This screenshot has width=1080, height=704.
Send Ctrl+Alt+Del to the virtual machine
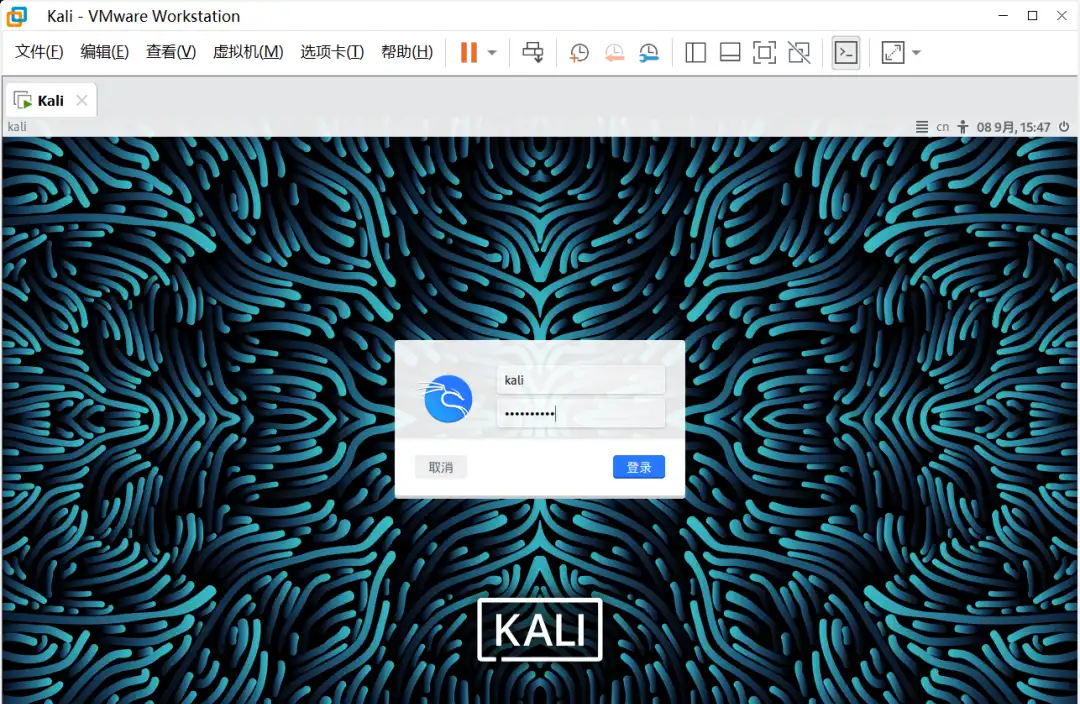coord(533,53)
